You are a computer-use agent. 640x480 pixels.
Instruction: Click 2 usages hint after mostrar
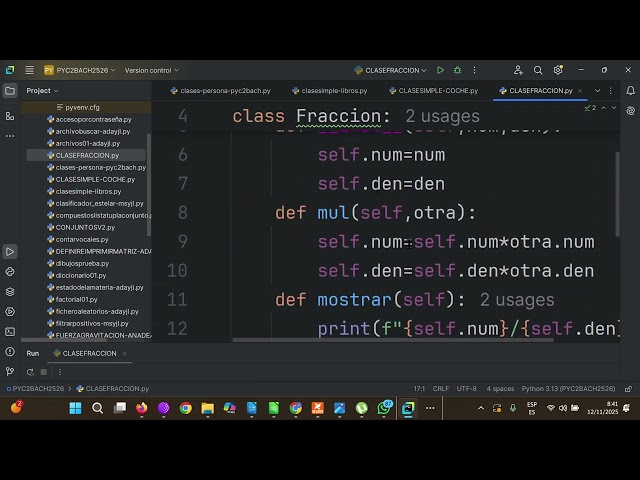pos(517,300)
